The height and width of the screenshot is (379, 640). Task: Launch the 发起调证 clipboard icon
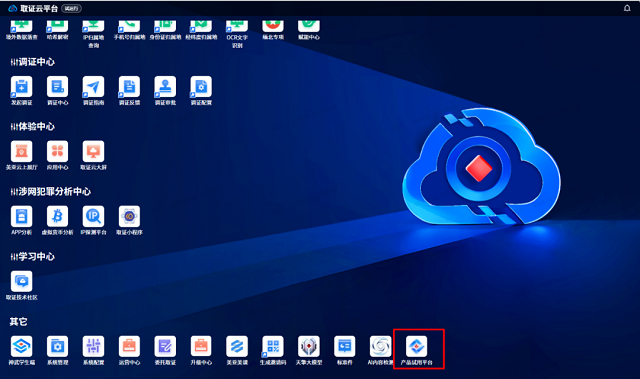click(x=22, y=86)
